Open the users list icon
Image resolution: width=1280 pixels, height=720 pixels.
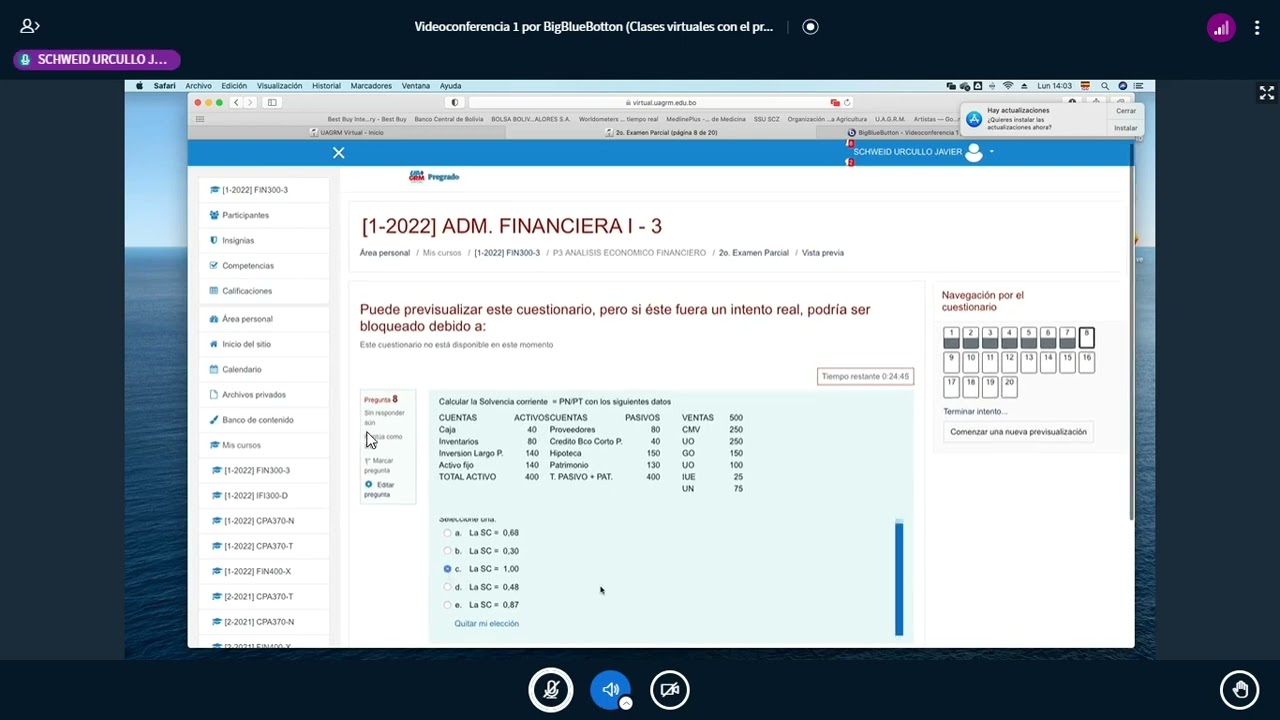(x=30, y=27)
